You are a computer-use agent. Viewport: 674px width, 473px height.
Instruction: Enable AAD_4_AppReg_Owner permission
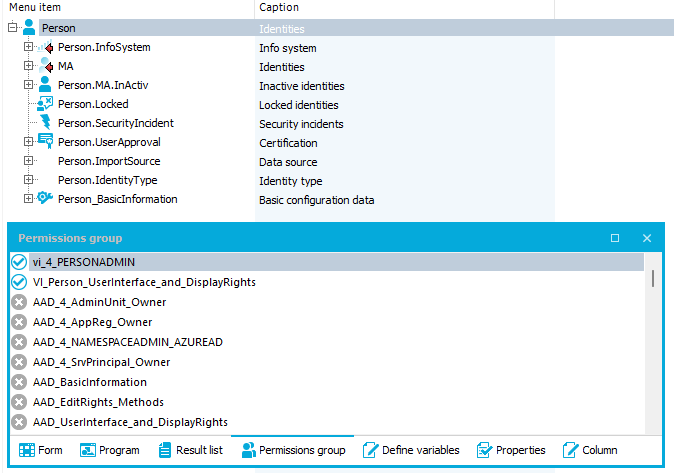tap(19, 322)
